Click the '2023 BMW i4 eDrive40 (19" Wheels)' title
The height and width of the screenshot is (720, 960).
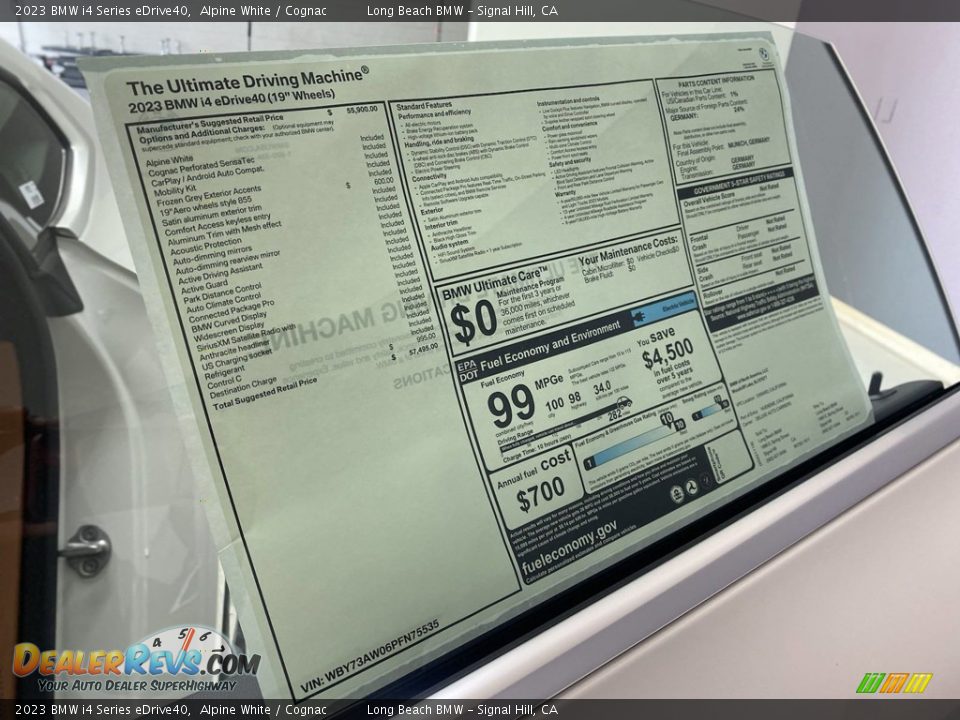tap(232, 102)
